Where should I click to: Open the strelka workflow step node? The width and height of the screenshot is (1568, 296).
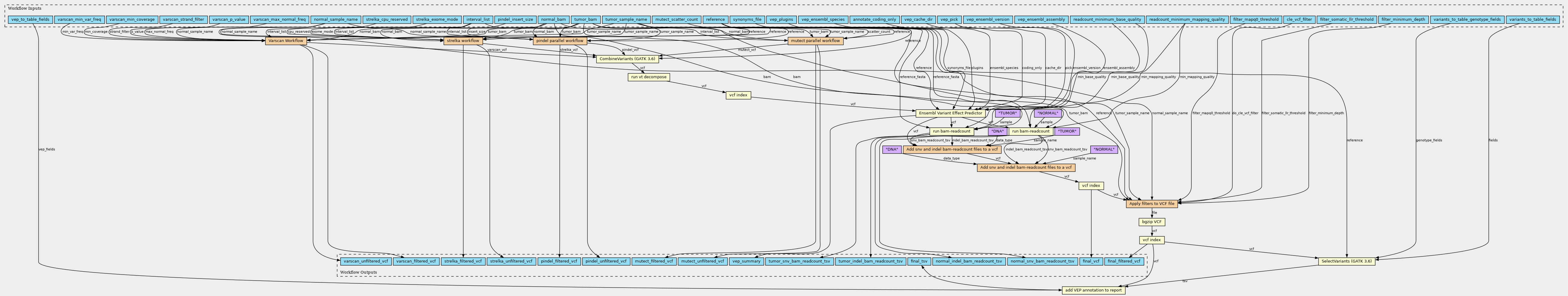[463, 41]
